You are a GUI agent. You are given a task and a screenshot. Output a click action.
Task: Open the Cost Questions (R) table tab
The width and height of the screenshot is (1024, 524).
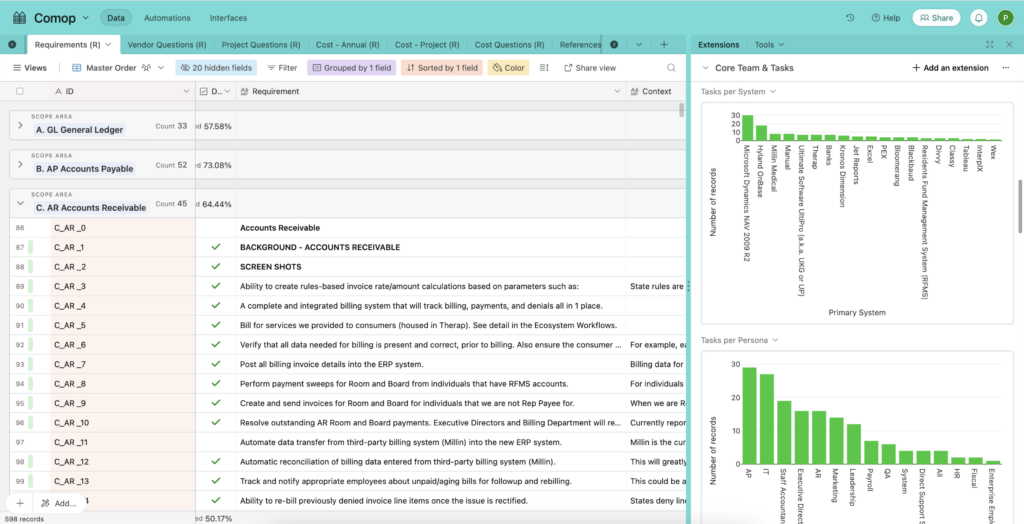(509, 44)
